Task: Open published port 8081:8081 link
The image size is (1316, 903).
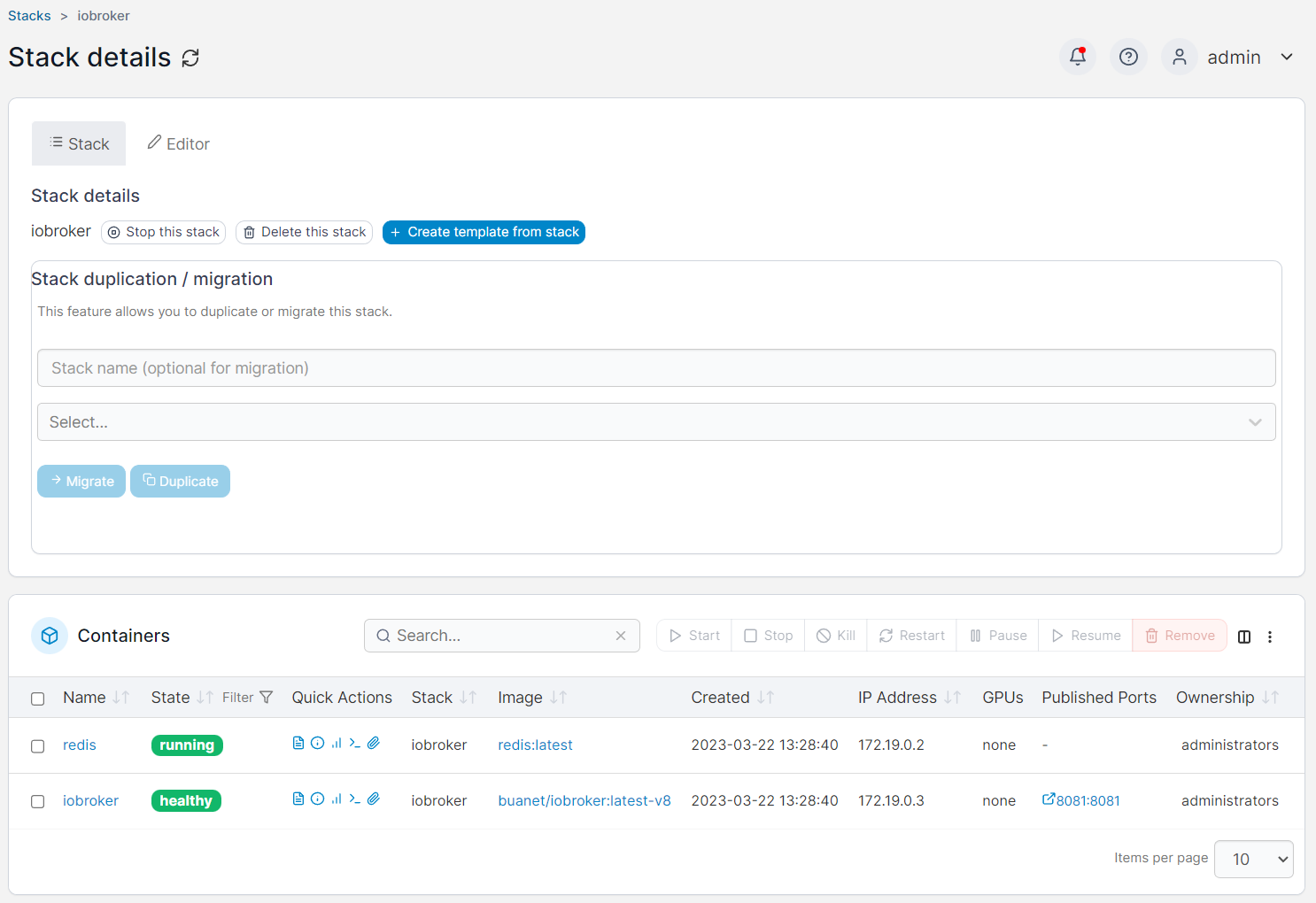Action: (1081, 800)
